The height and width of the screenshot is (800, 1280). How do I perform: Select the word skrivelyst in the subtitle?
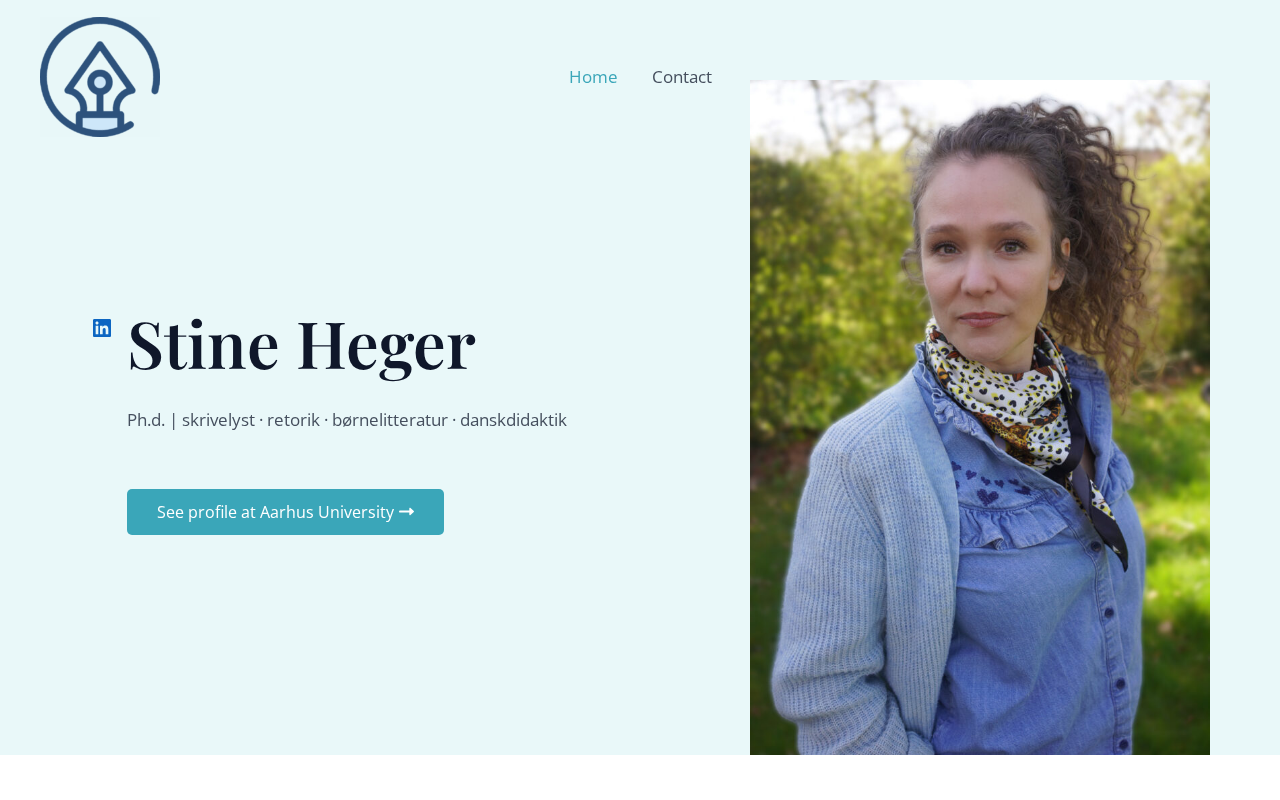click(x=218, y=420)
